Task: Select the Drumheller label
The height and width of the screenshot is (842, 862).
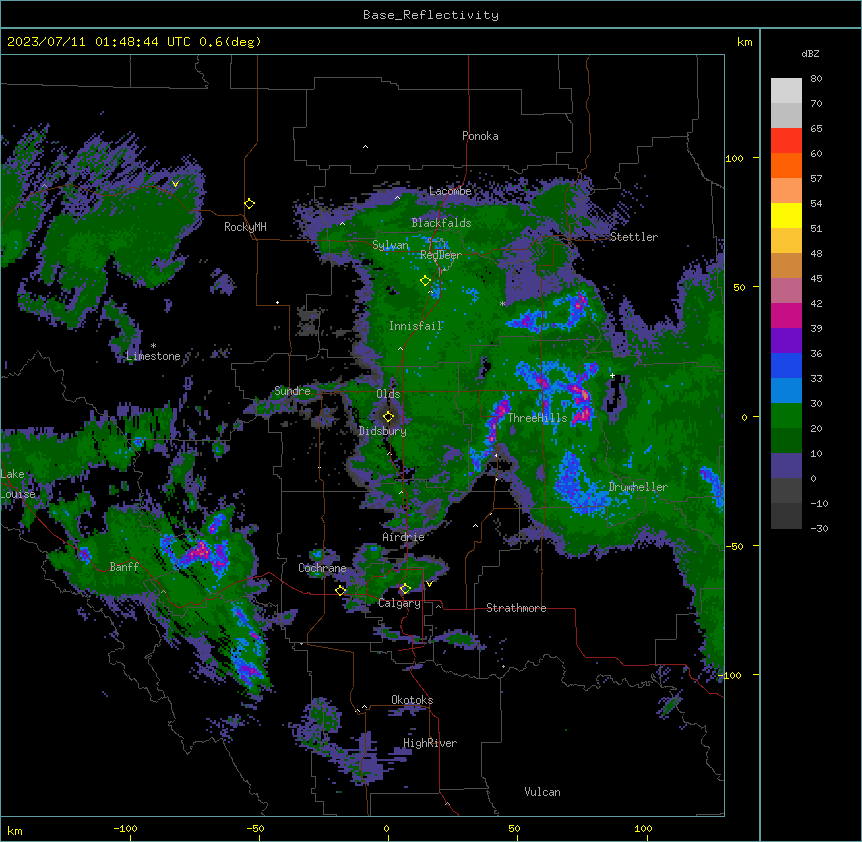Action: (x=638, y=487)
